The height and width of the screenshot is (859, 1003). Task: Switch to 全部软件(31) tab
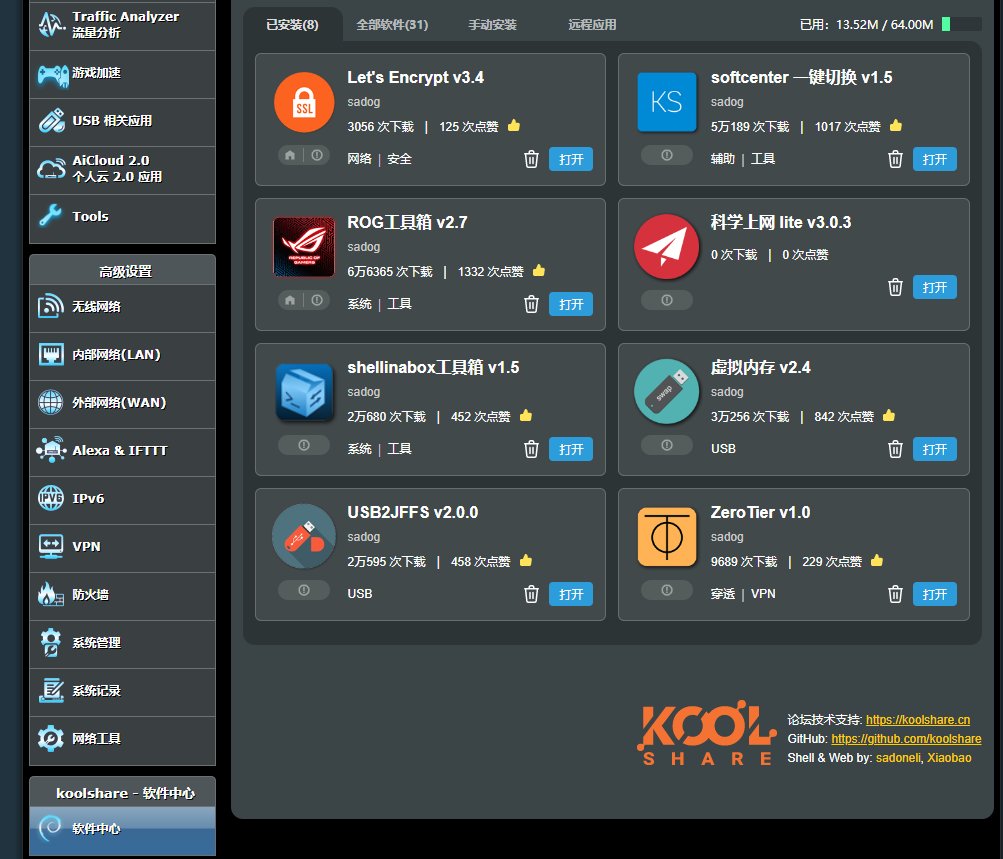[392, 25]
